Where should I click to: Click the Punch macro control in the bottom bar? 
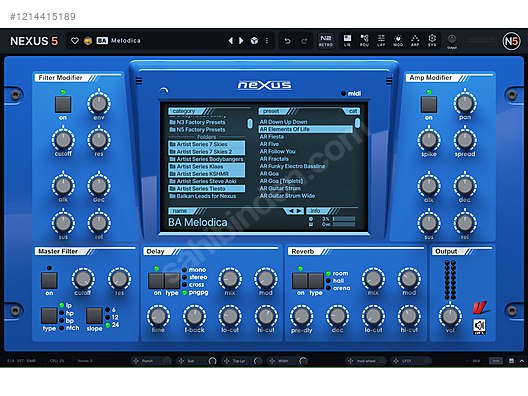pyautogui.click(x=151, y=361)
